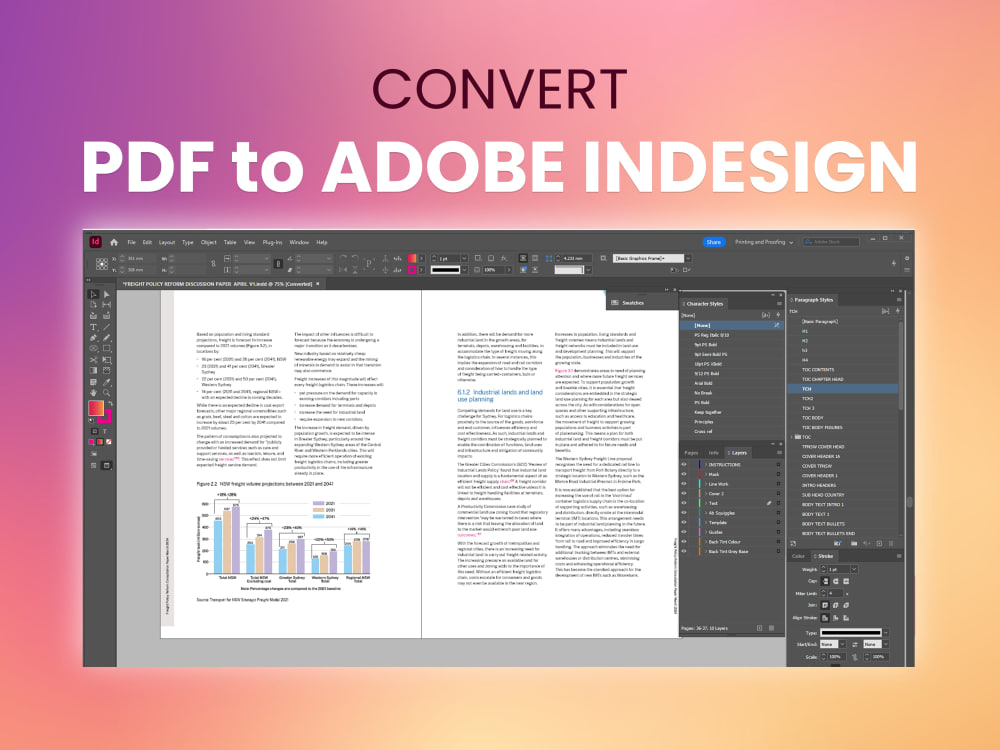Select the Rectangle tool
This screenshot has height=750, width=1000.
[x=107, y=348]
